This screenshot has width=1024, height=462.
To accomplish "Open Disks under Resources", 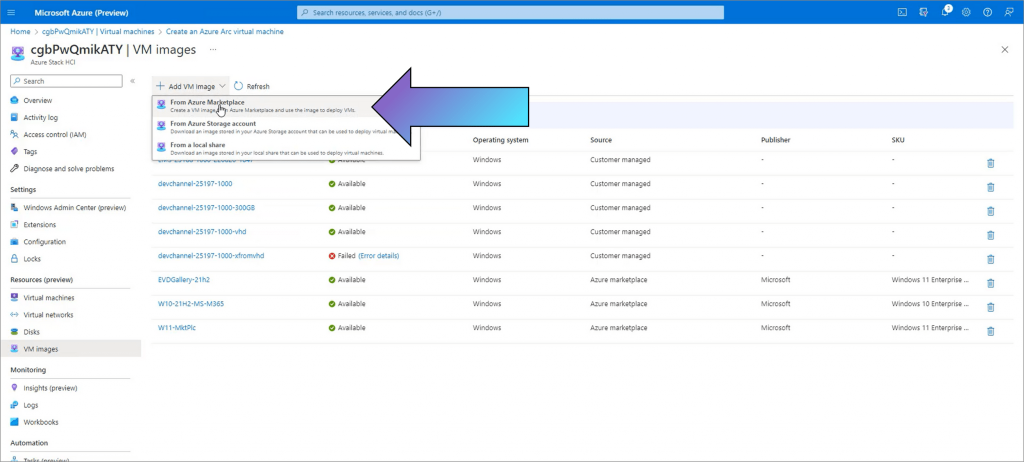I will 31,332.
